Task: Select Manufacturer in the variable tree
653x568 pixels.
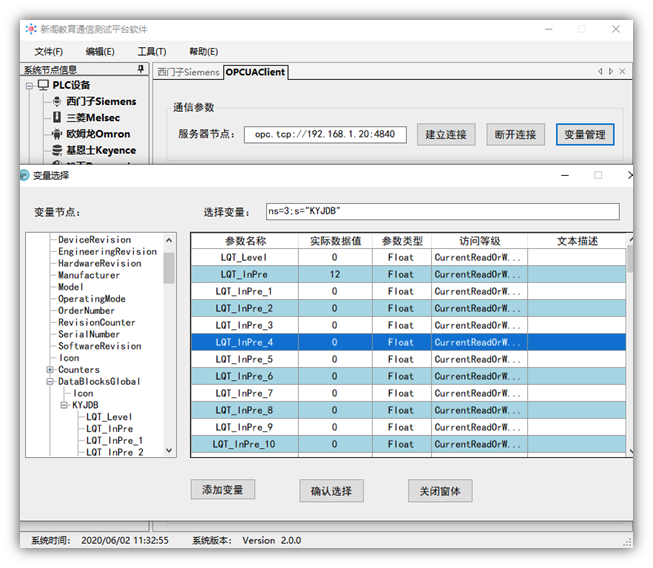Action: 89,275
